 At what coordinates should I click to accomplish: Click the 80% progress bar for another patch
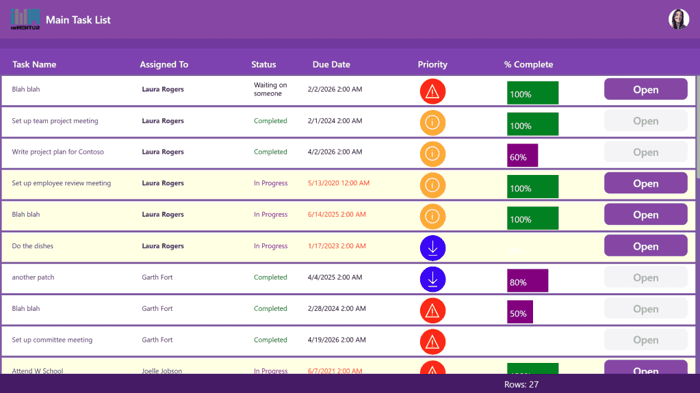(527, 280)
